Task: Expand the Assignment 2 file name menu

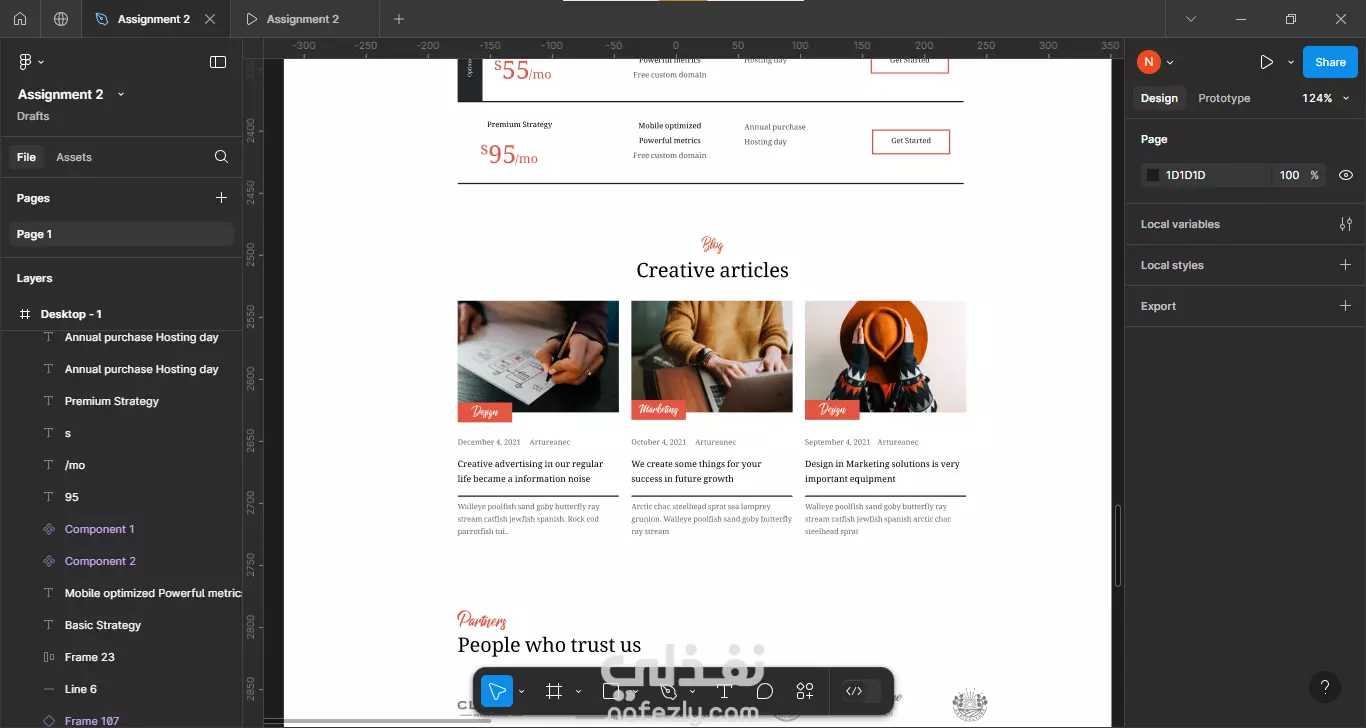Action: click(121, 94)
